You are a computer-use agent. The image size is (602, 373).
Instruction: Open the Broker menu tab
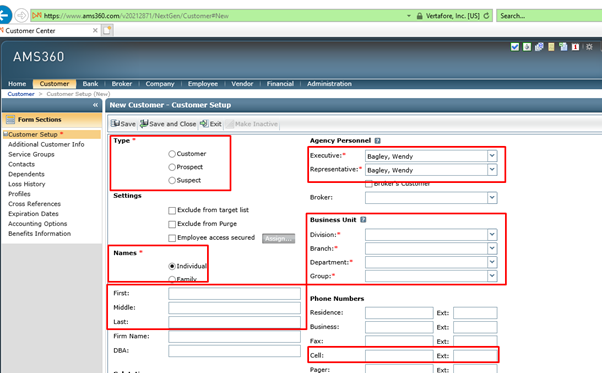click(x=122, y=84)
